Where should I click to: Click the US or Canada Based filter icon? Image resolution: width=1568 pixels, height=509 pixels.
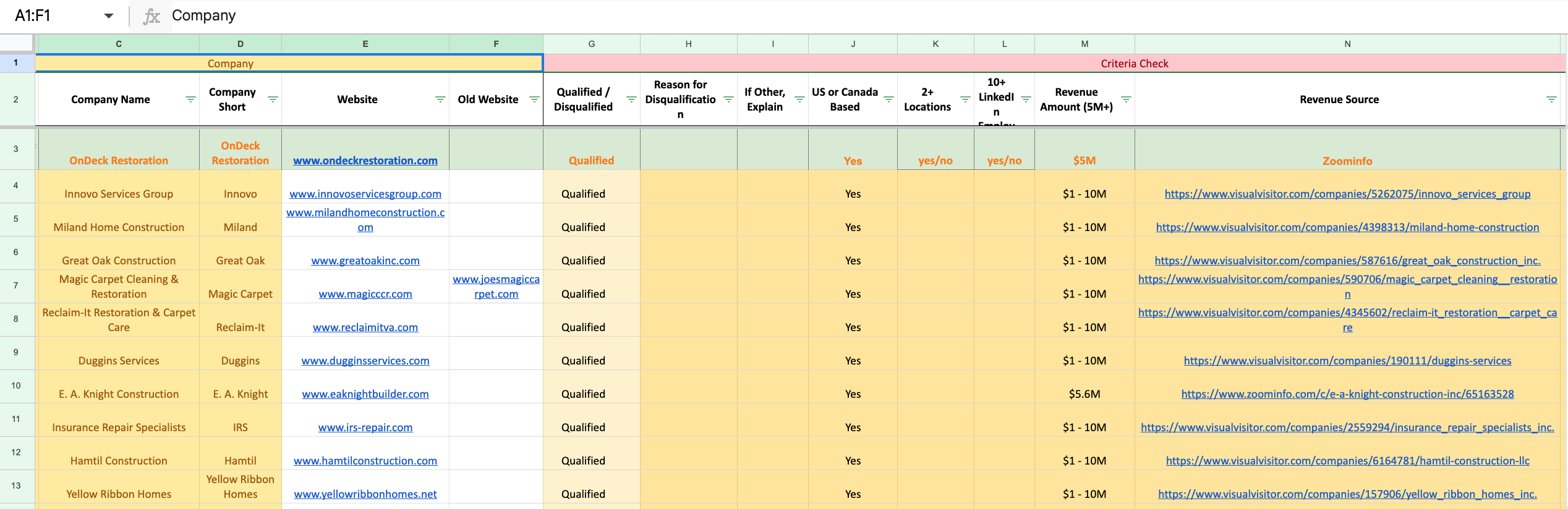[x=888, y=99]
